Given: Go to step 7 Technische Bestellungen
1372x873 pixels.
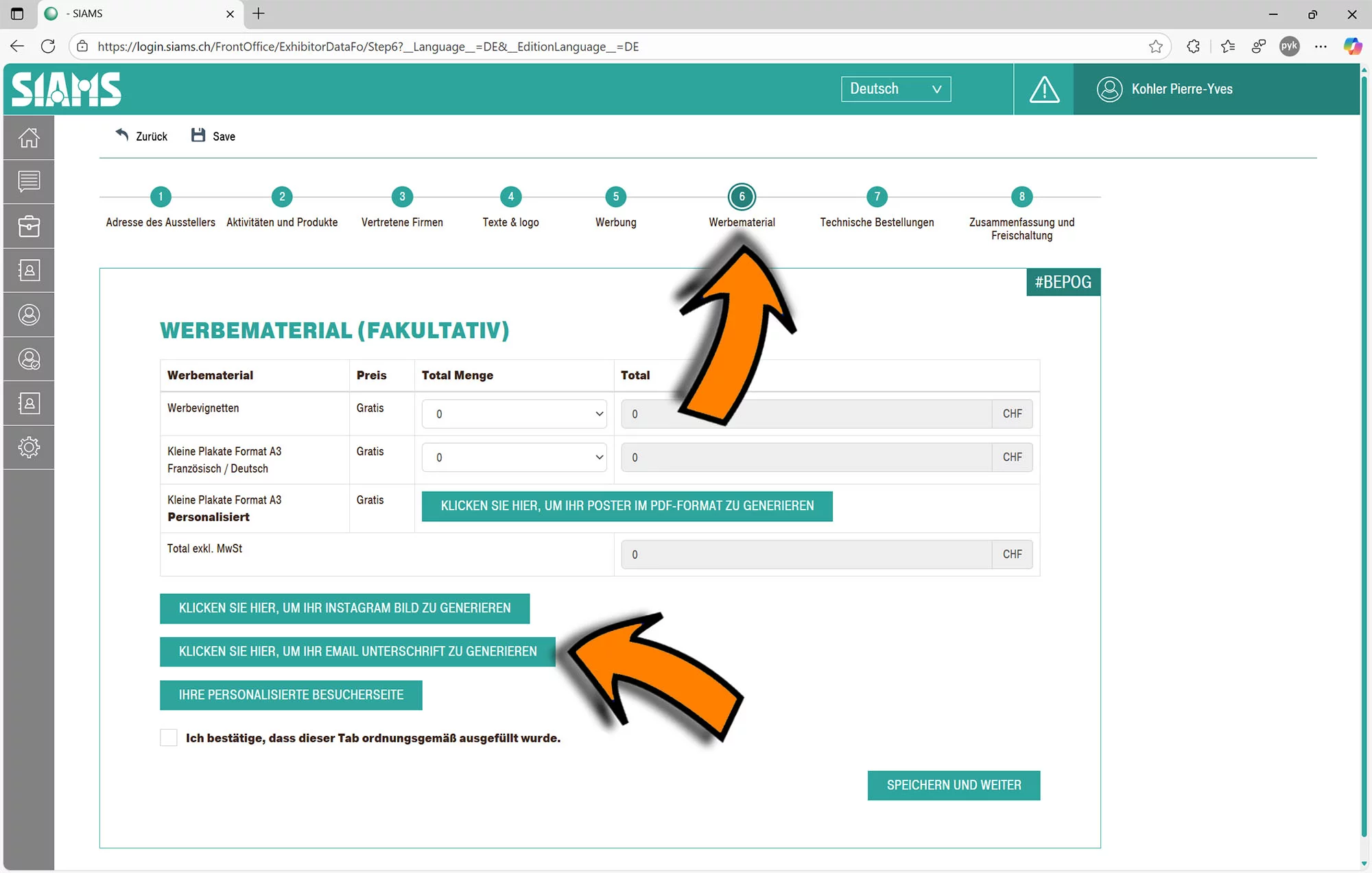Looking at the screenshot, I should coord(877,197).
